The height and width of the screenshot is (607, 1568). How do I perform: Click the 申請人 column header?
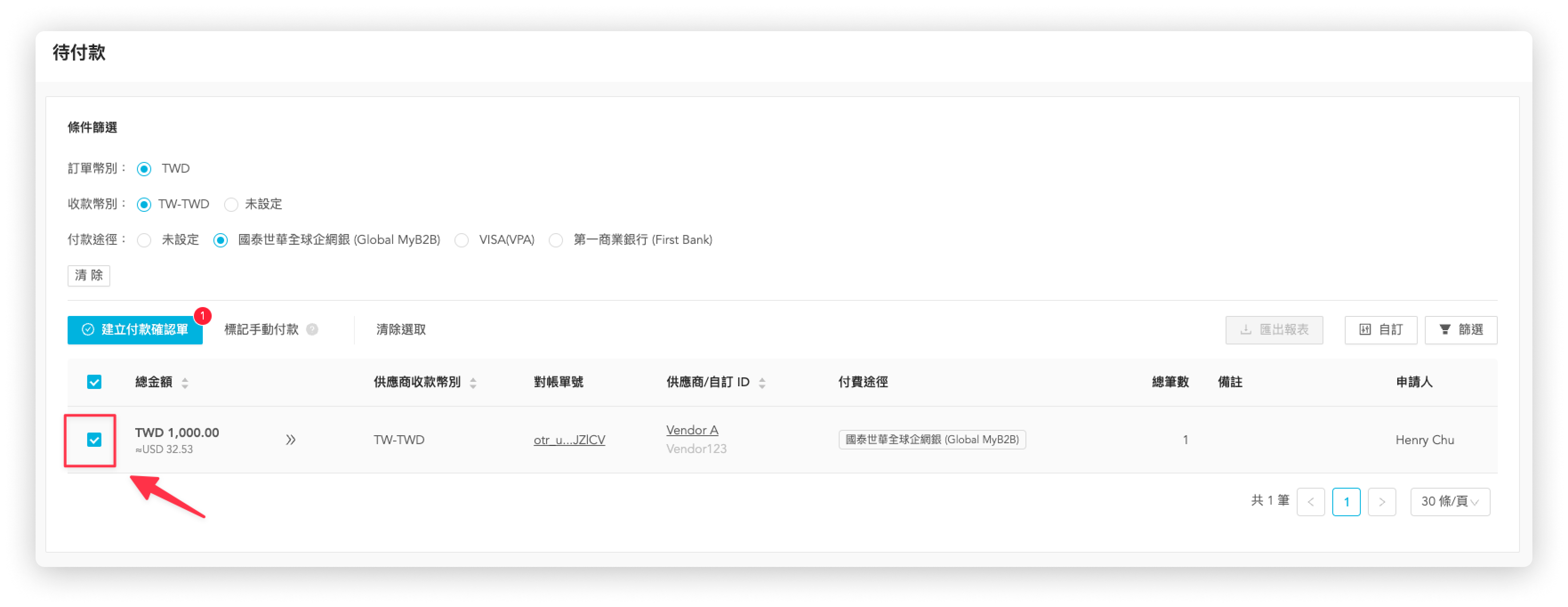coord(1414,382)
